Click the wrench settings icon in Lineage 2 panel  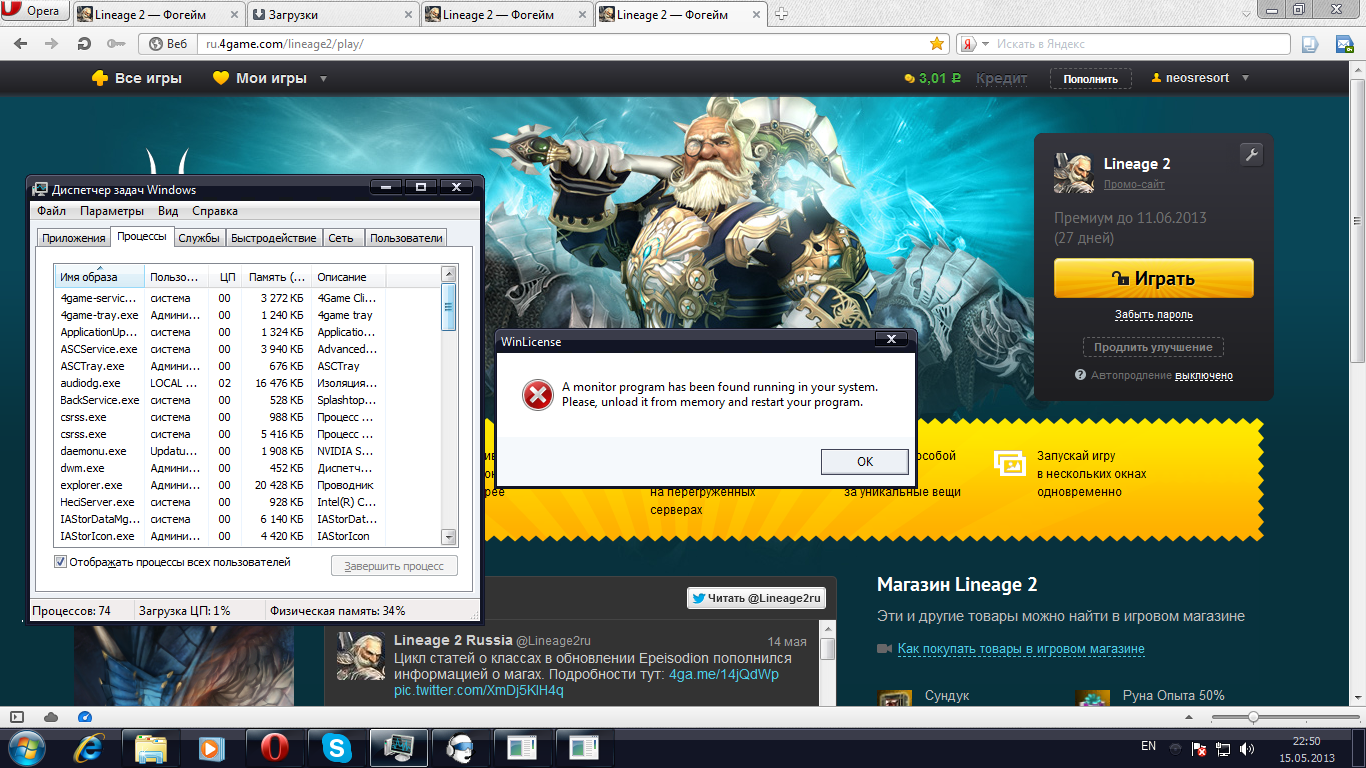[1251, 154]
